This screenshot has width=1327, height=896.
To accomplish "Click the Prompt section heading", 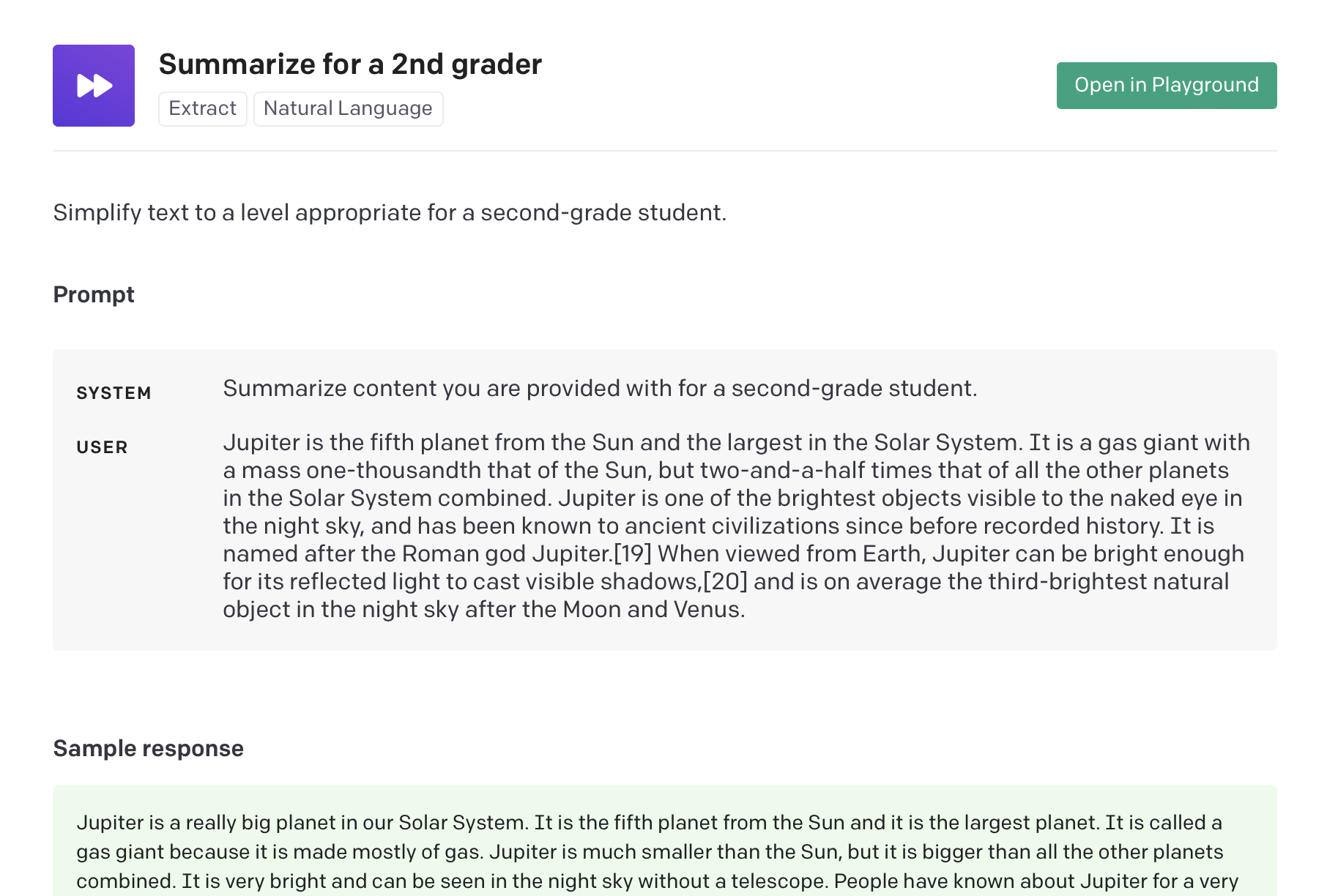I will [x=94, y=294].
